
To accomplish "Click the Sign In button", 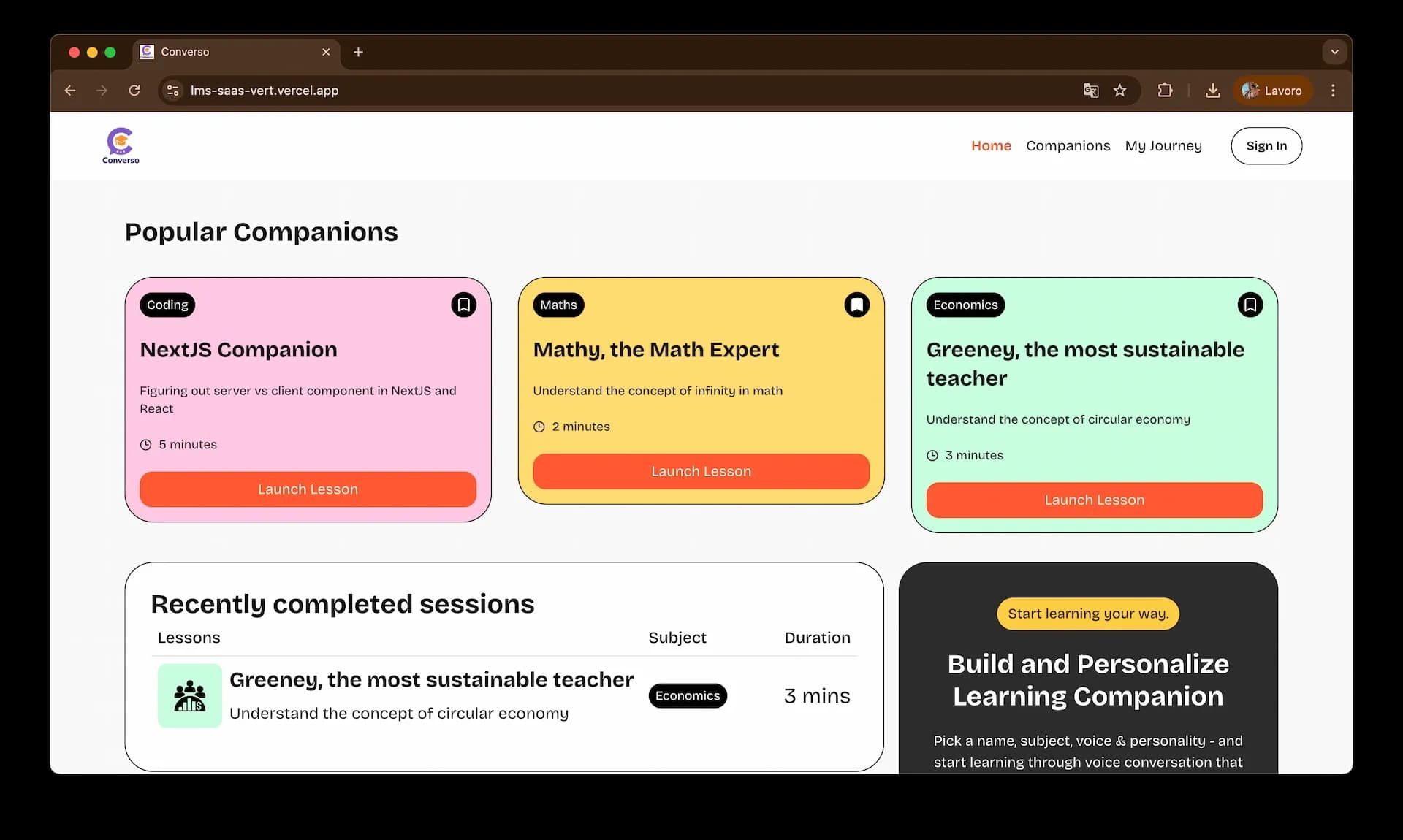I will [1266, 145].
